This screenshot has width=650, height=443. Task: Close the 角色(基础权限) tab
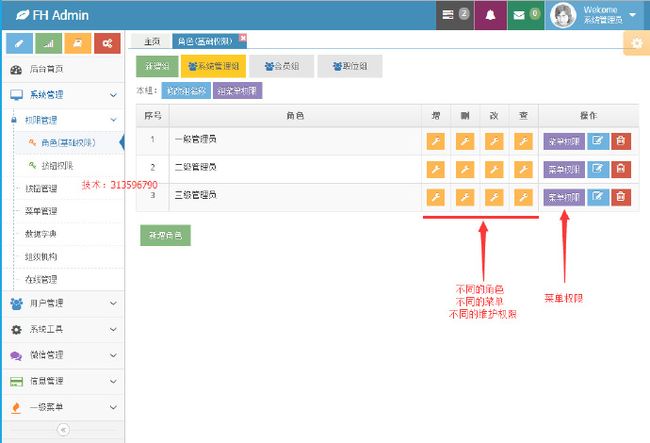coord(243,38)
